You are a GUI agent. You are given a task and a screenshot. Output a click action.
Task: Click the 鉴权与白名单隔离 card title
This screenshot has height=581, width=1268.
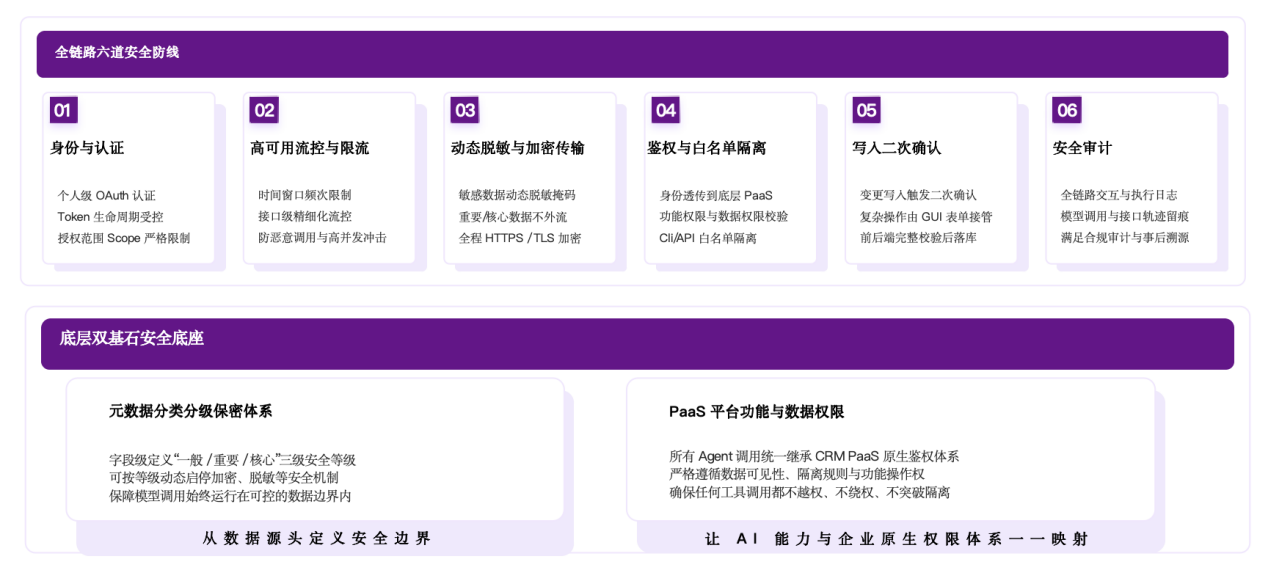(x=707, y=148)
